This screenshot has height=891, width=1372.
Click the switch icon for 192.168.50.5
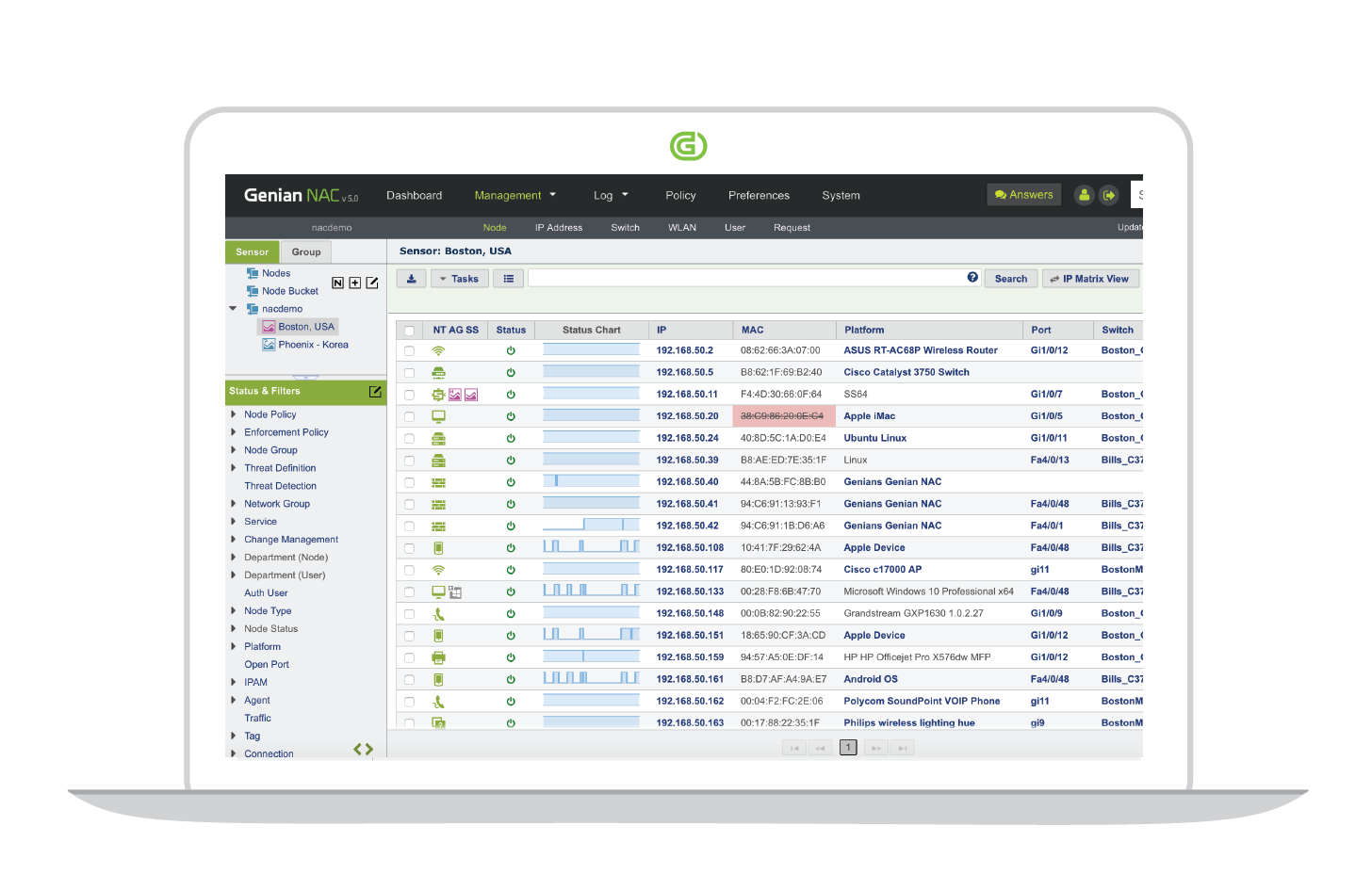438,372
